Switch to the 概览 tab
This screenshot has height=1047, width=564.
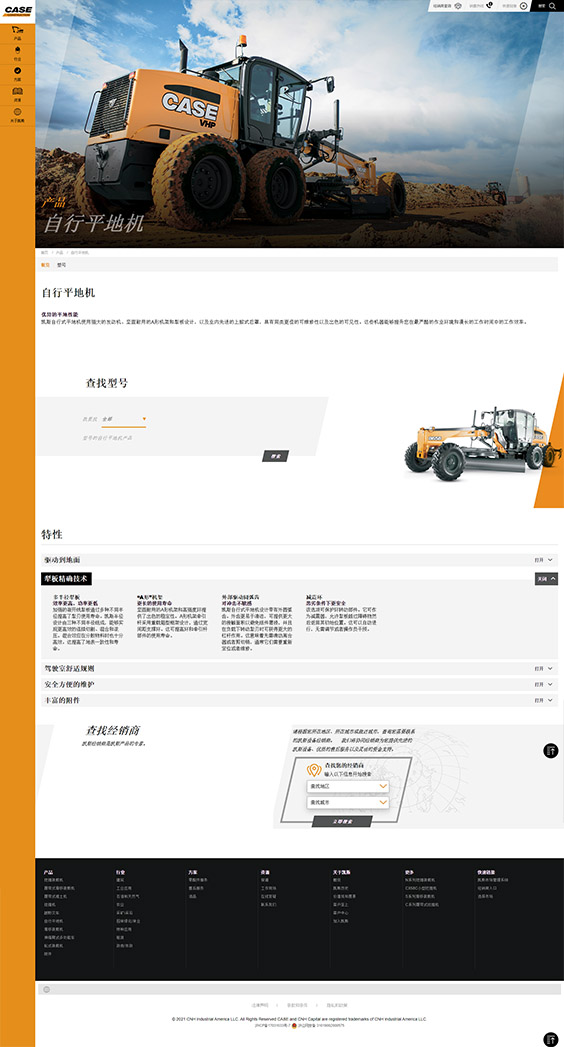[x=45, y=264]
